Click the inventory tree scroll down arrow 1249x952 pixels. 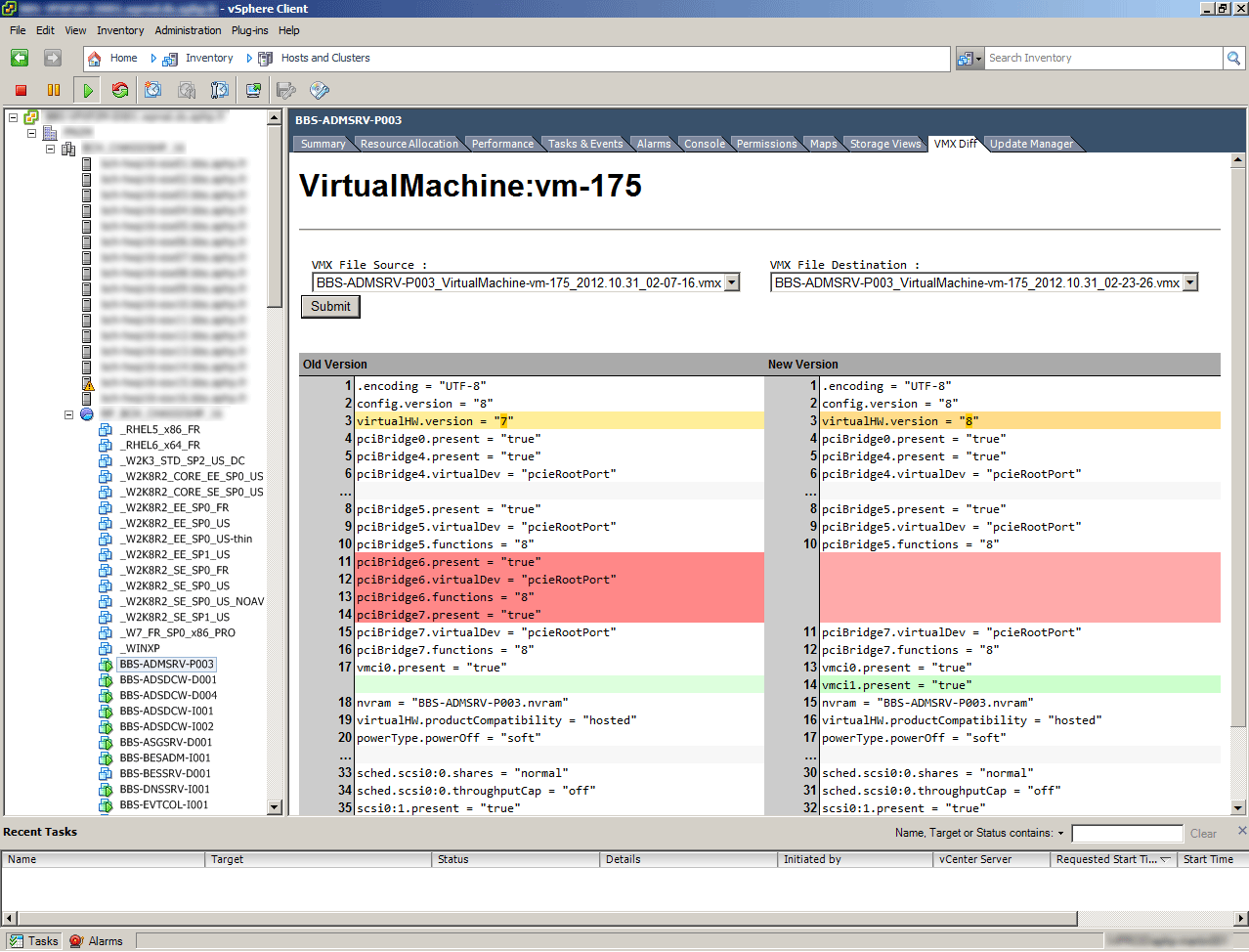click(274, 807)
